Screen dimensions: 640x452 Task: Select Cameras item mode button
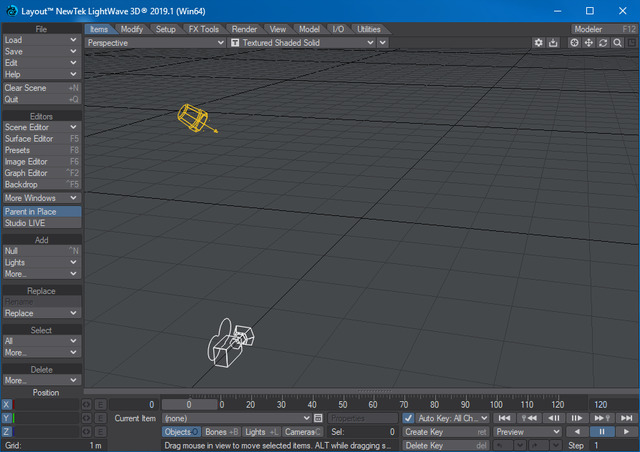coord(303,432)
